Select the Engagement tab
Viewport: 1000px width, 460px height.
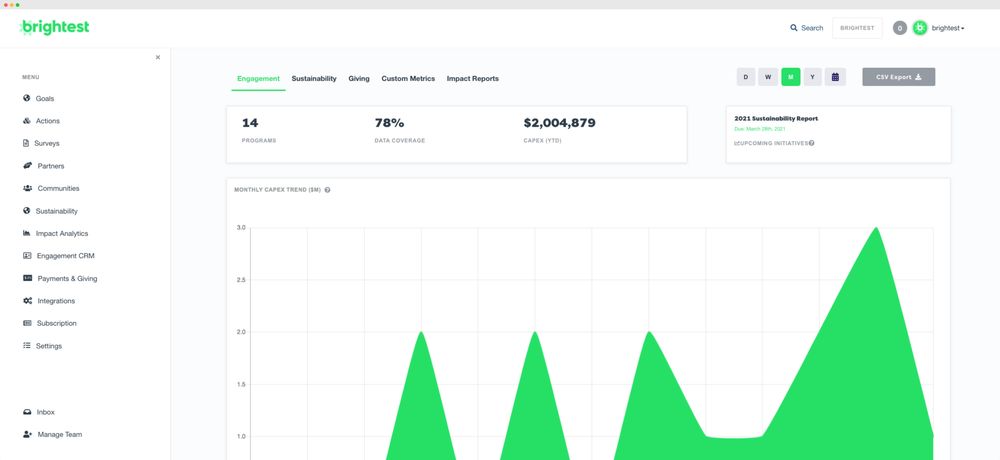coord(258,78)
